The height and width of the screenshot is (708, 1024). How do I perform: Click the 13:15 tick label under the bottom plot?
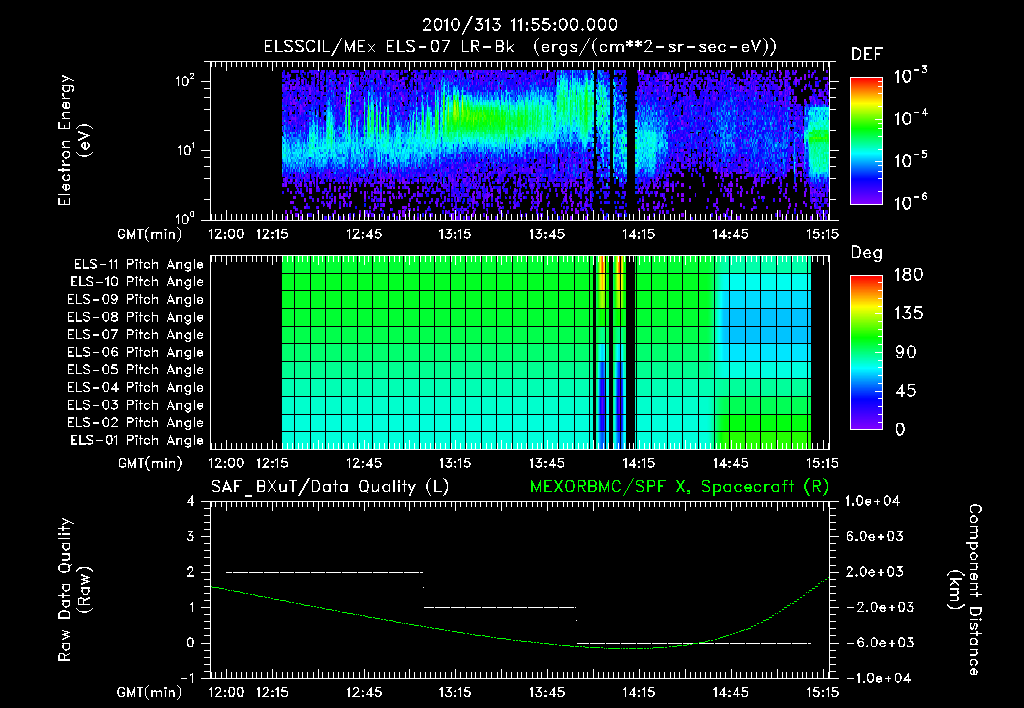(x=455, y=692)
